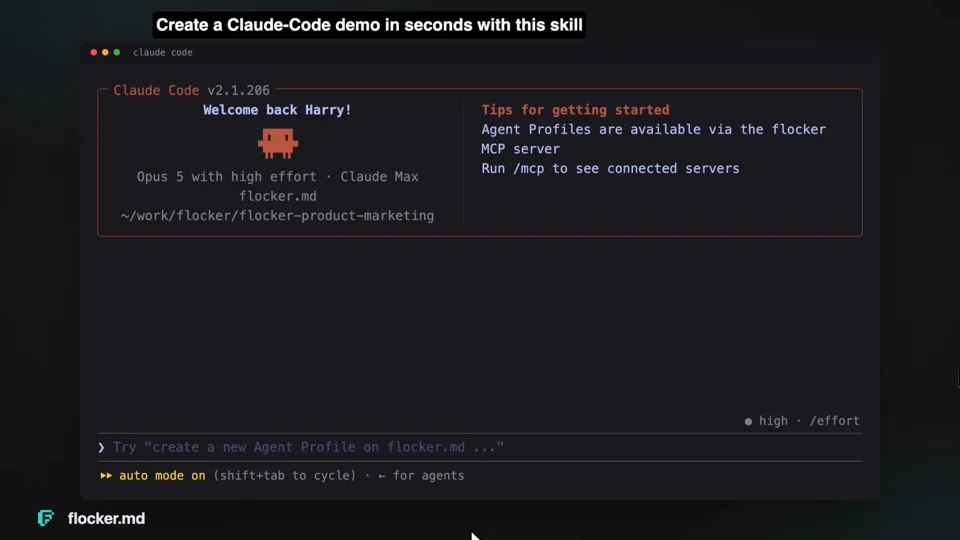Click the 'MCP server' text line

[x=520, y=149]
